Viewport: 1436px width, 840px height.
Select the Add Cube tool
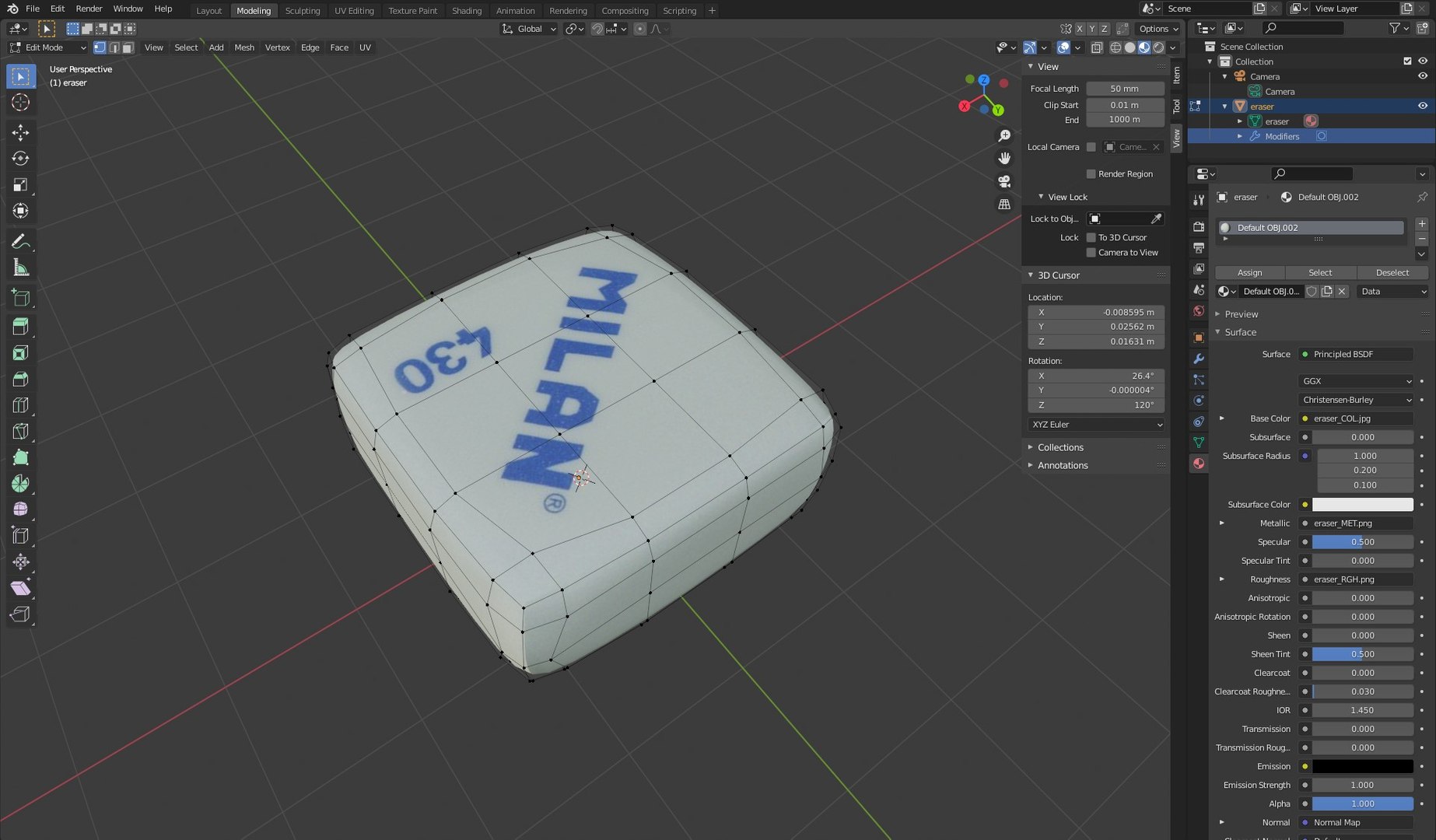click(21, 298)
